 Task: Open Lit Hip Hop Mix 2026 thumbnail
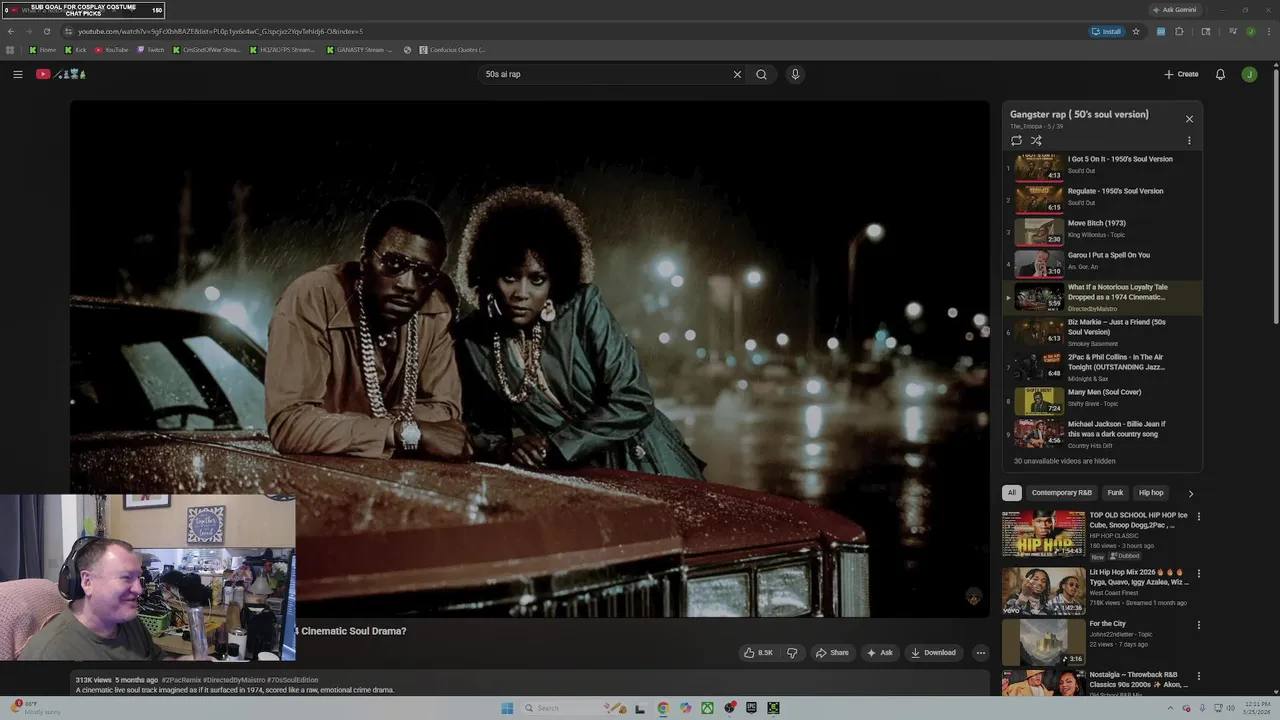coord(1043,590)
